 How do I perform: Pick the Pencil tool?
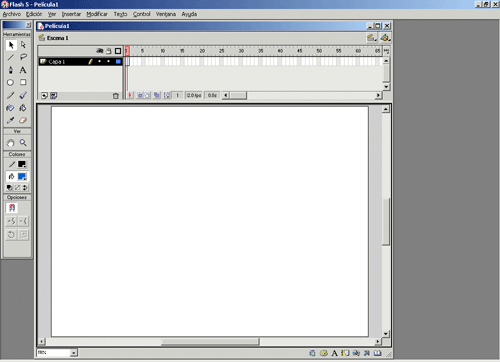tap(11, 95)
